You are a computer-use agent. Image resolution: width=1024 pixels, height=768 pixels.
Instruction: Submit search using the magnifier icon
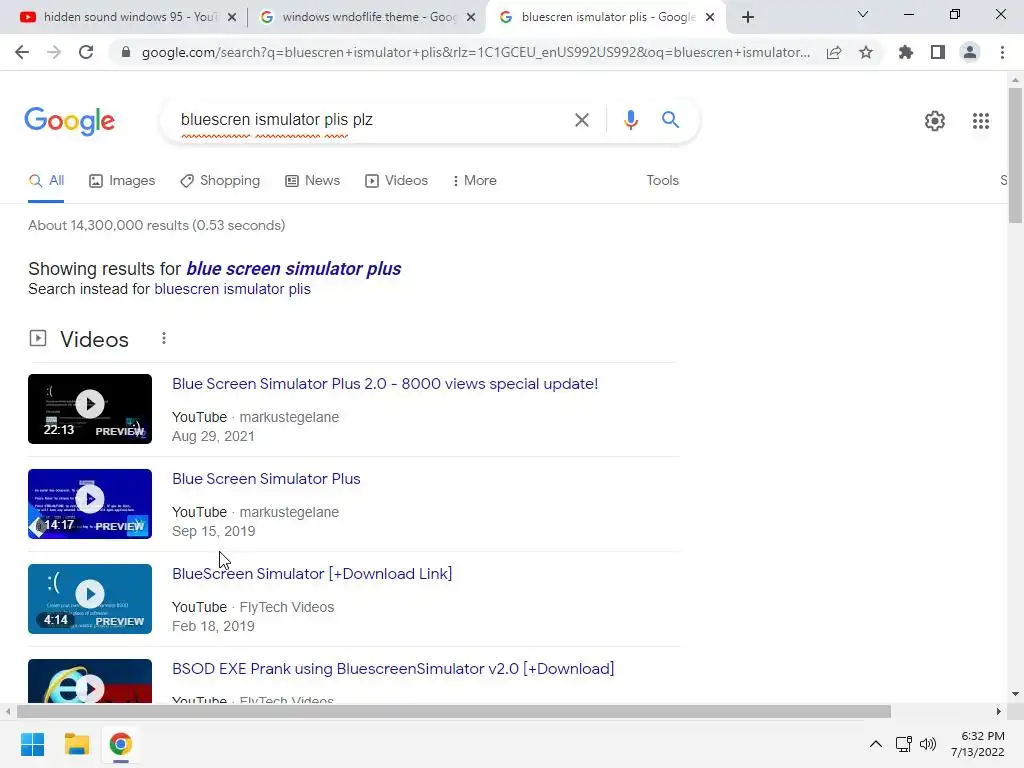point(670,120)
